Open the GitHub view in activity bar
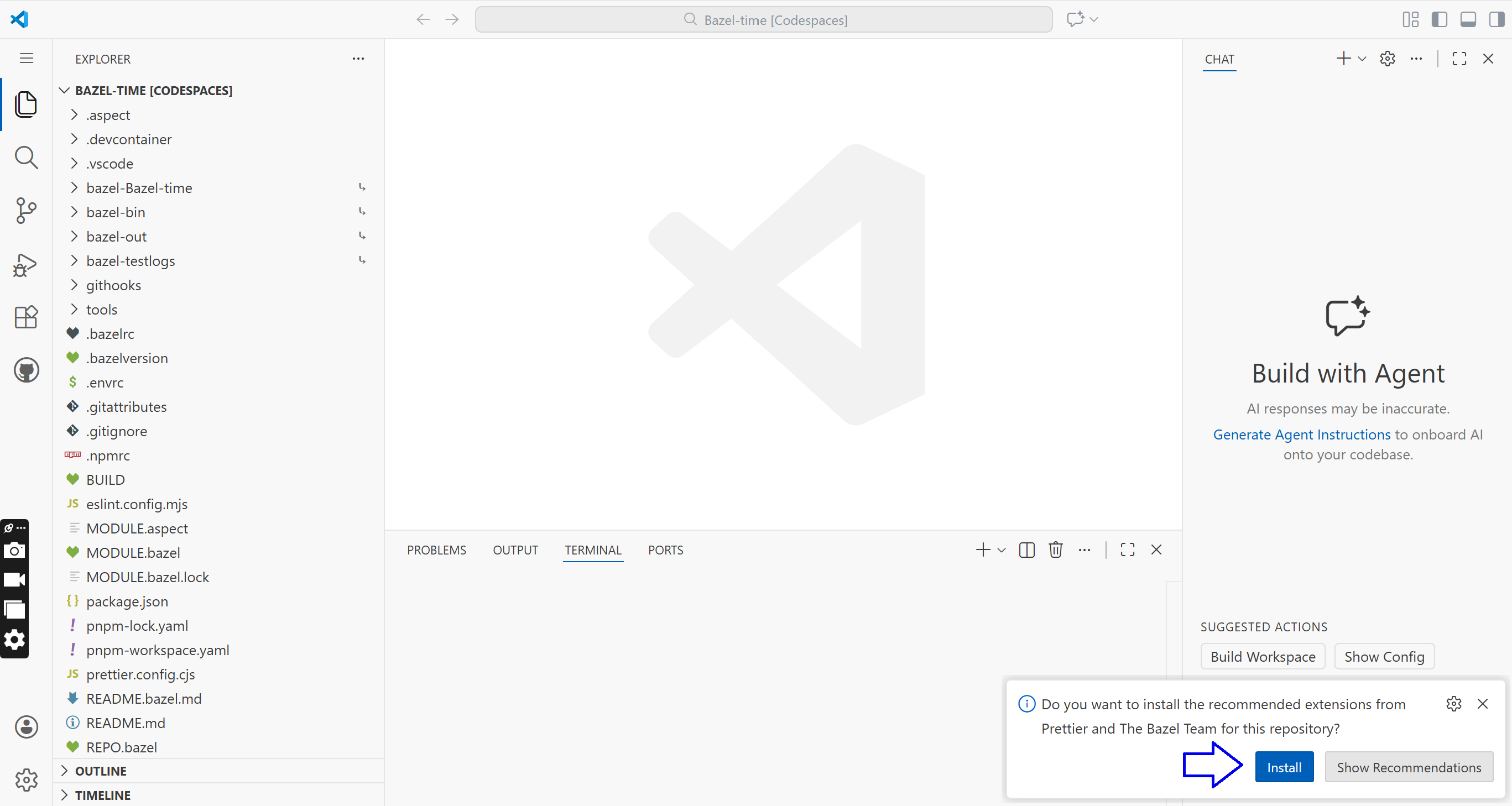1512x806 pixels. (x=26, y=370)
